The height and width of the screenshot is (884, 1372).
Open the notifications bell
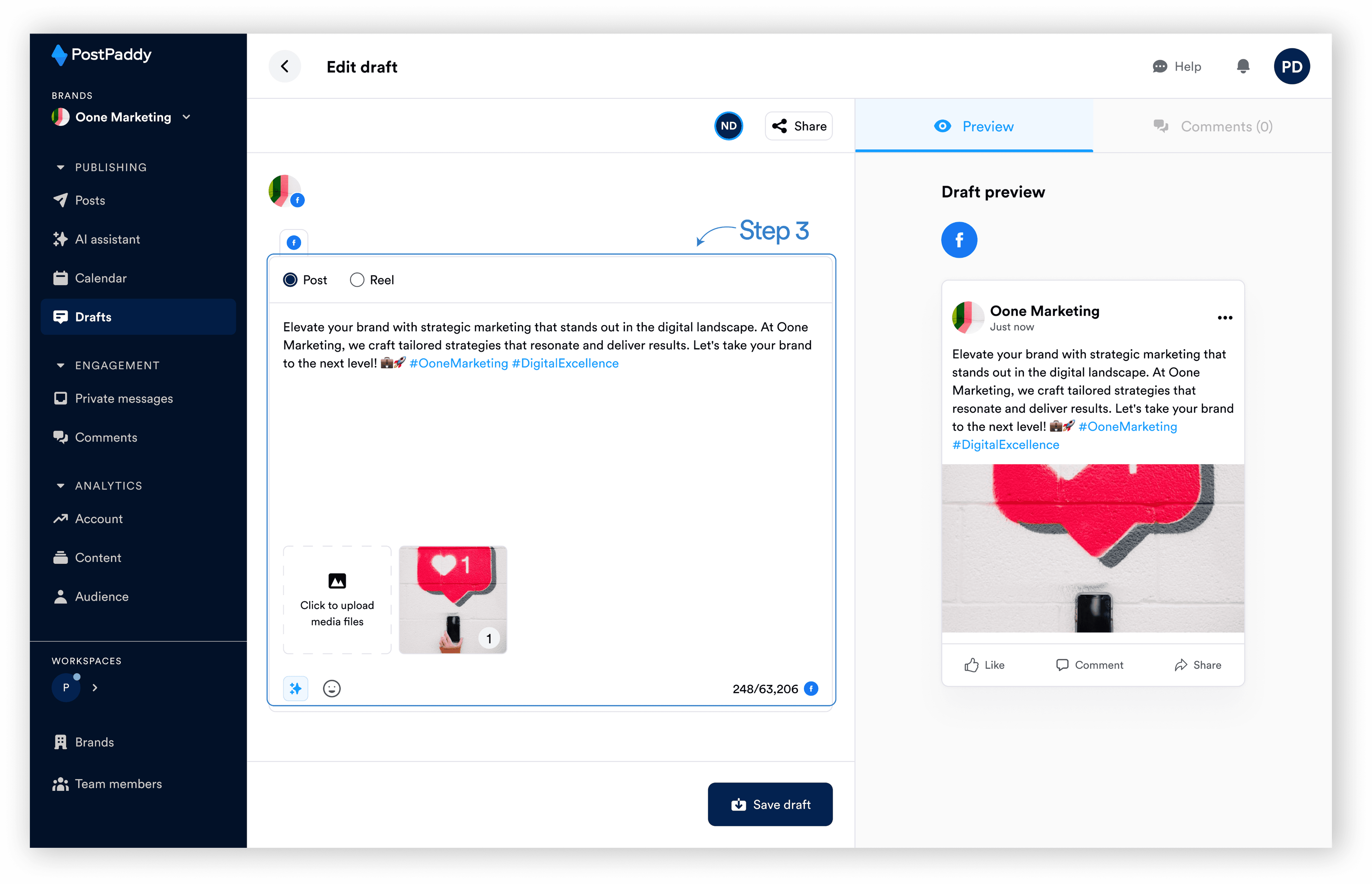tap(1243, 67)
